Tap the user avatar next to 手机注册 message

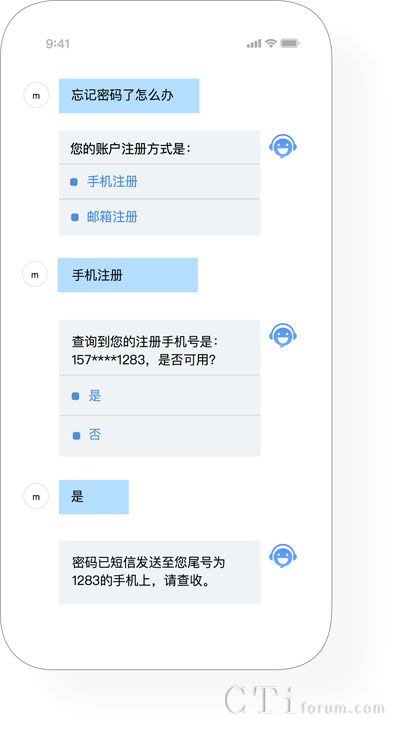pyautogui.click(x=35, y=275)
